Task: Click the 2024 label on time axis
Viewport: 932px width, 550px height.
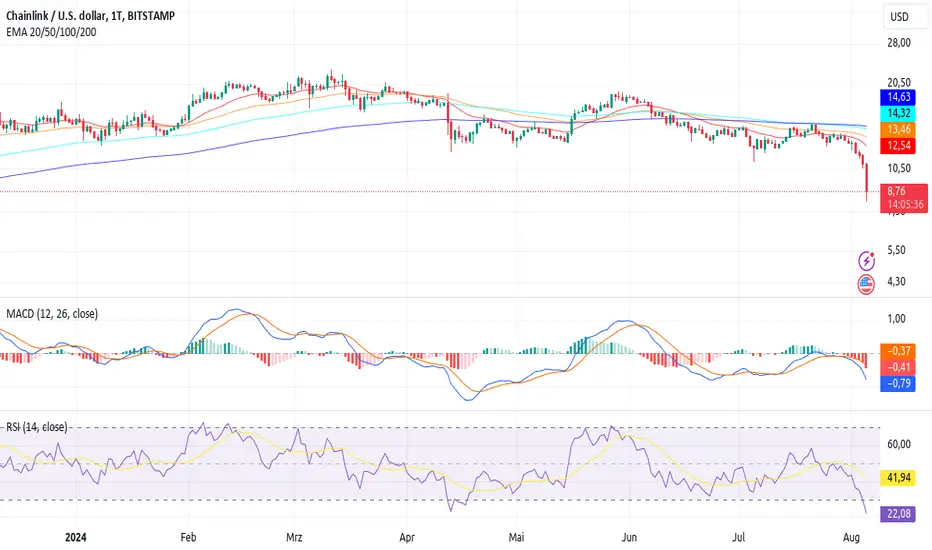Action: coord(75,538)
